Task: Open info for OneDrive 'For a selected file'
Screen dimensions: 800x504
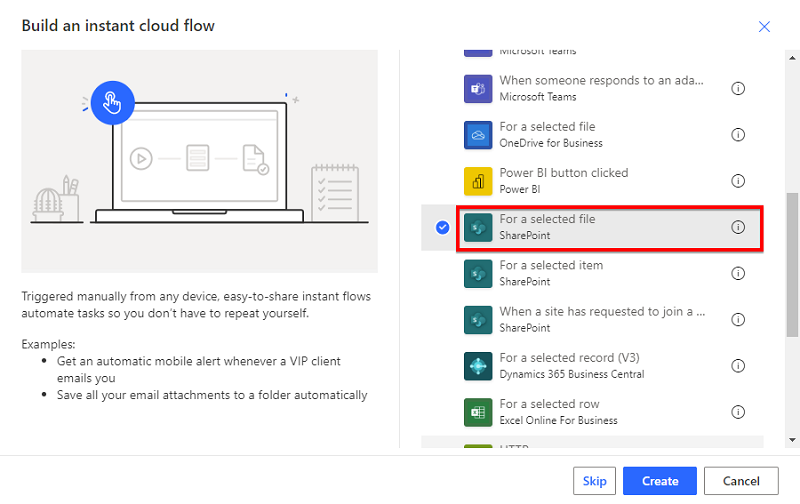Action: [x=738, y=135]
